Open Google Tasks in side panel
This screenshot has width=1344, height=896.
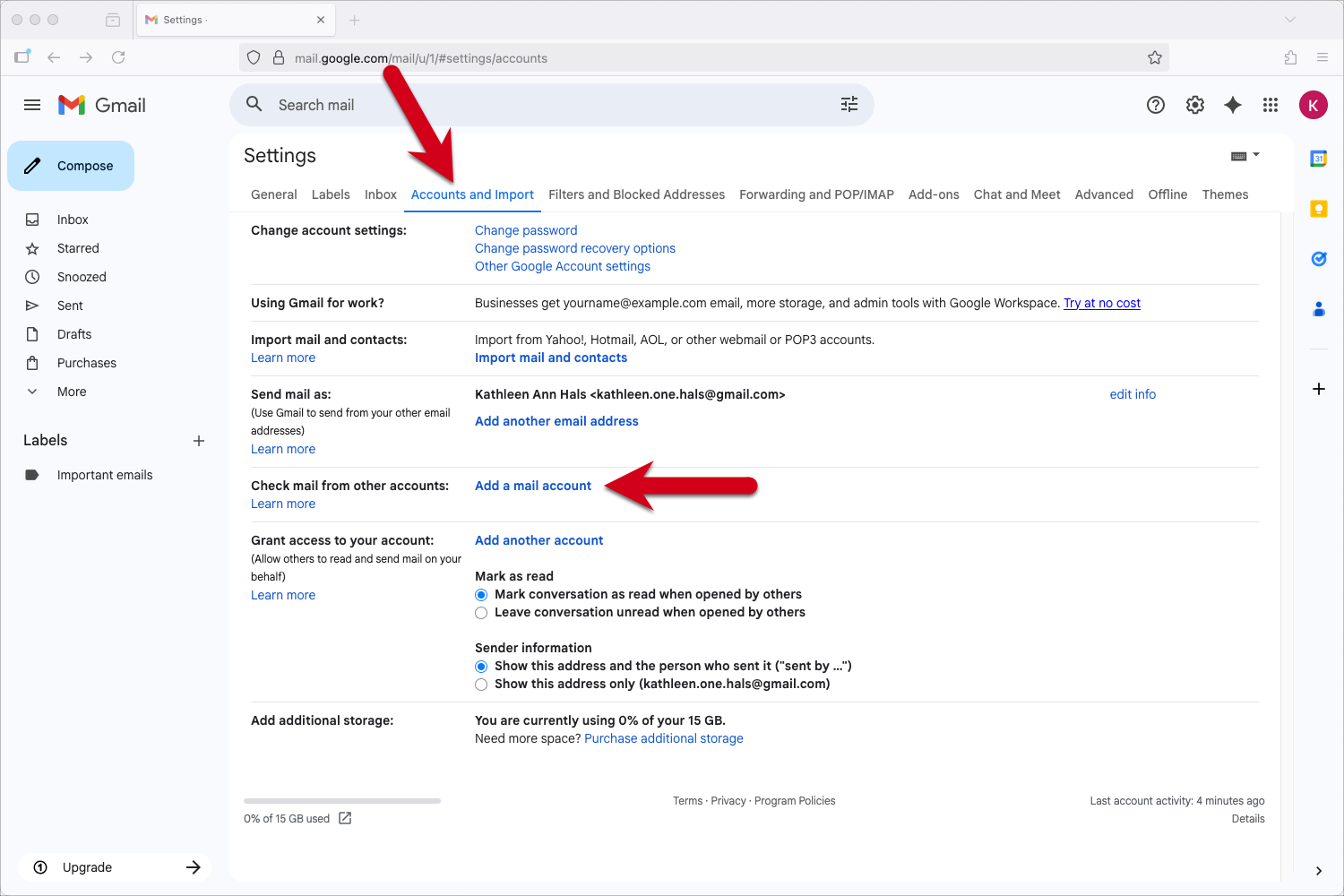click(x=1319, y=259)
